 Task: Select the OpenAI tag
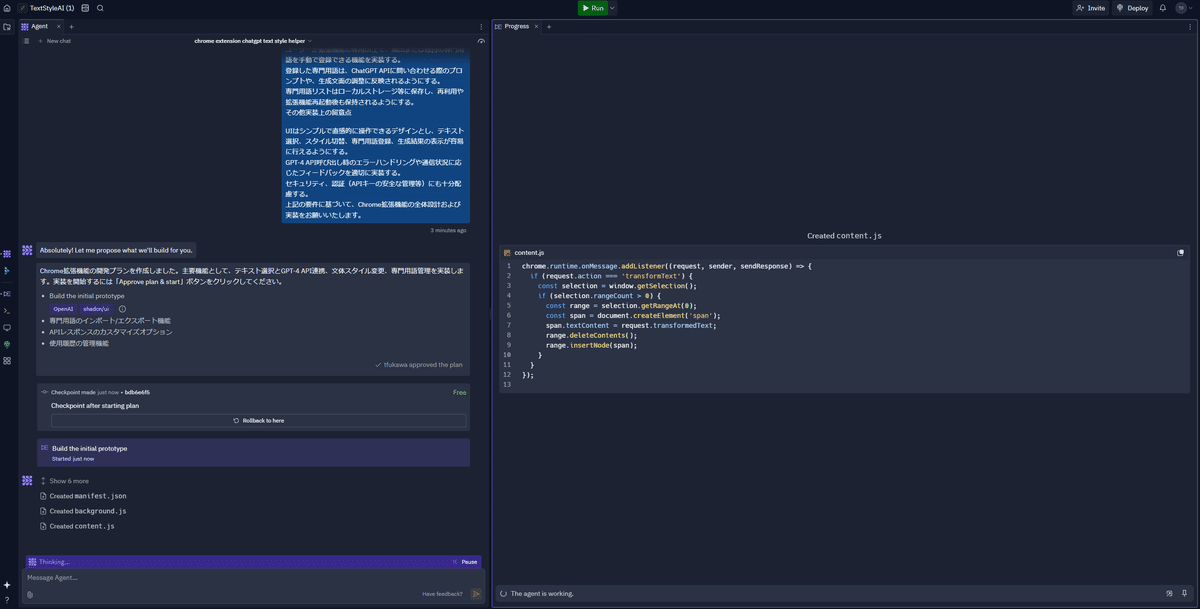tap(63, 309)
